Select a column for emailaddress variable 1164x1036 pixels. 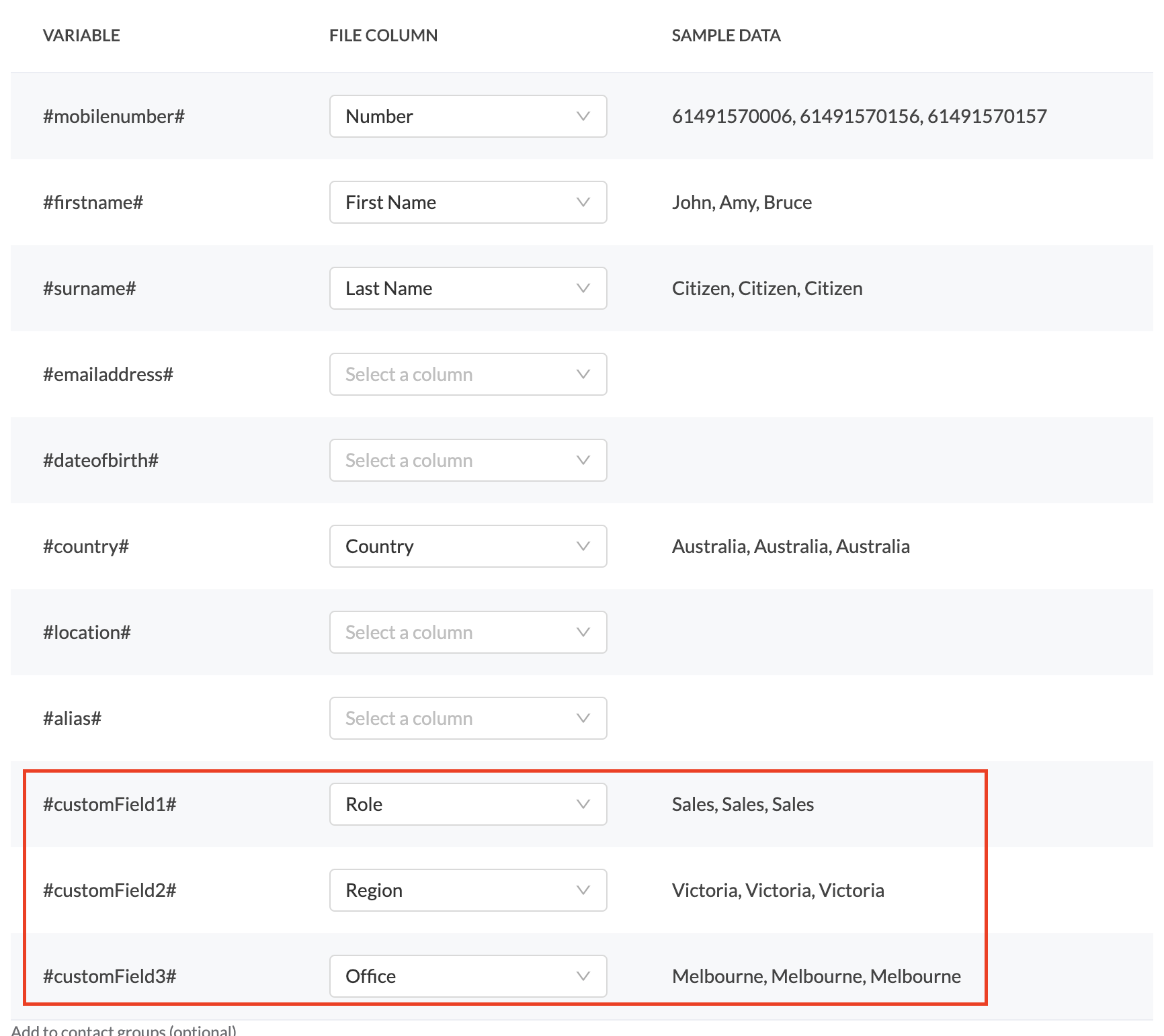[x=468, y=374]
